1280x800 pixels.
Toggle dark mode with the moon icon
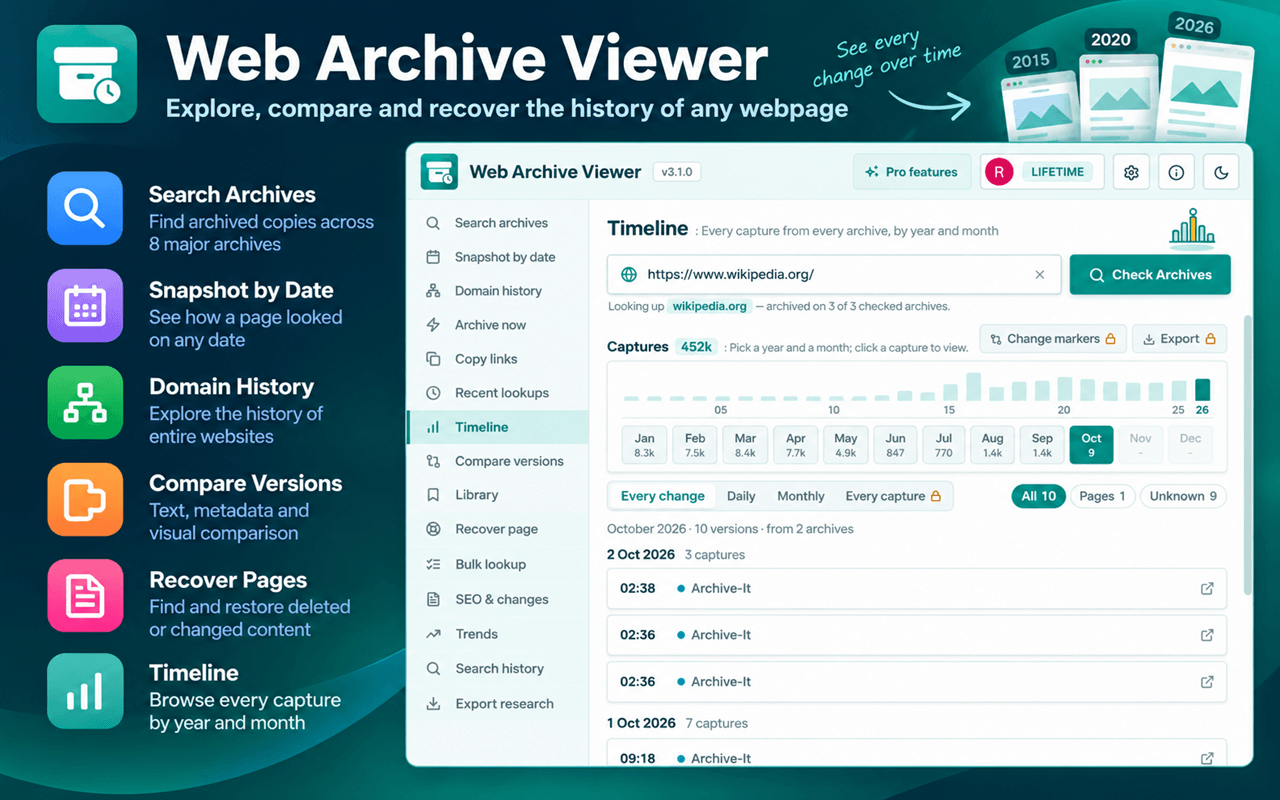click(1221, 172)
